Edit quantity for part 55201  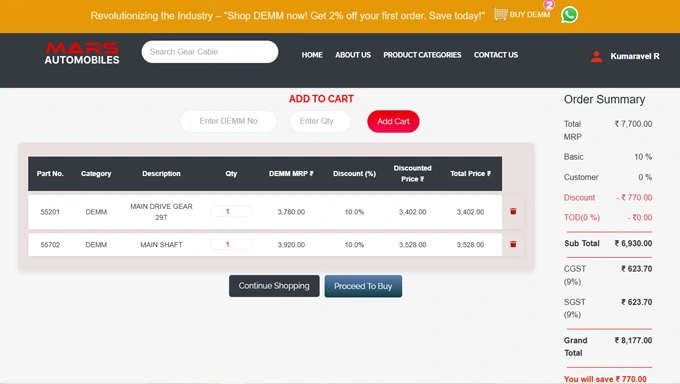231,212
